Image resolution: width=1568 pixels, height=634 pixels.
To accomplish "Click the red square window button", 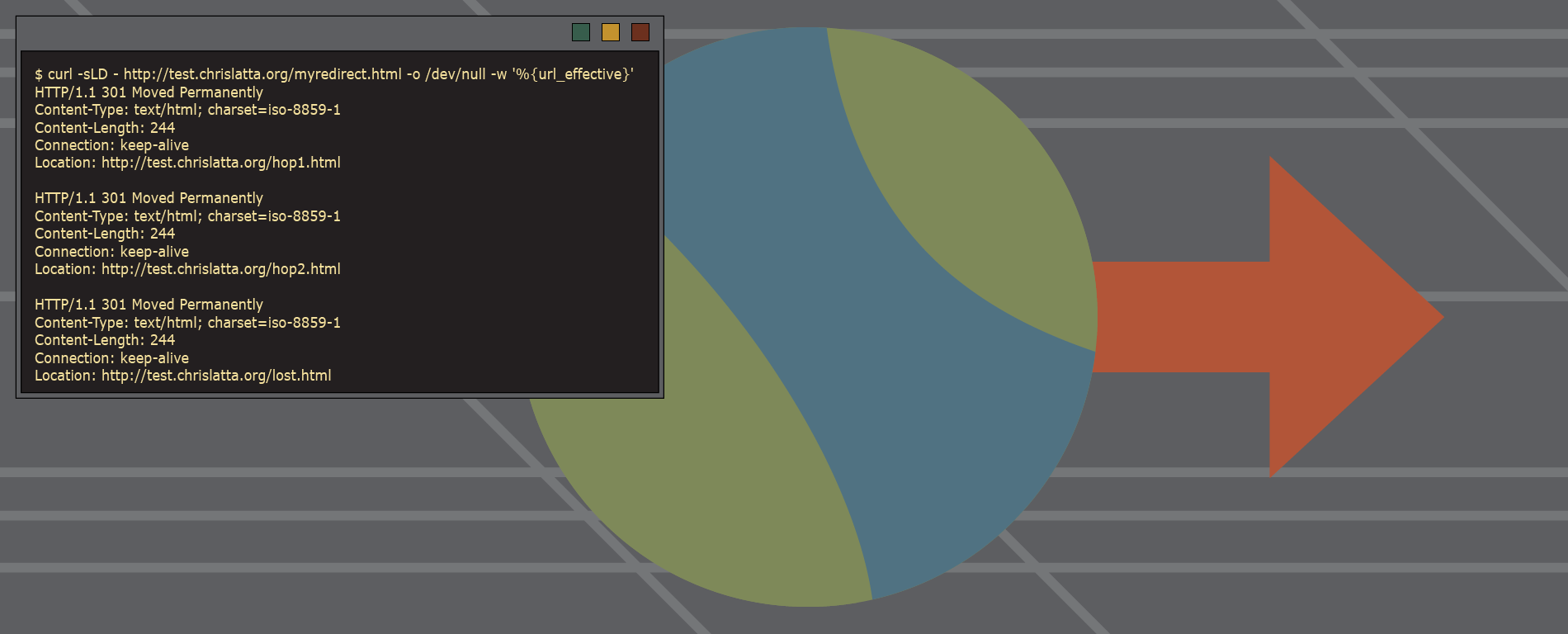I will 640,32.
